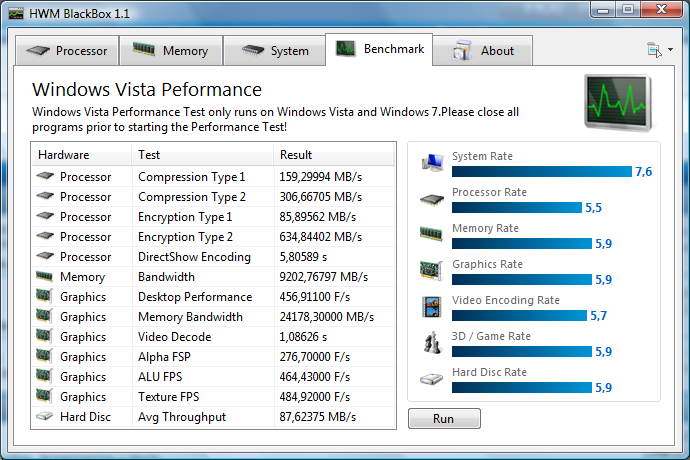
Task: Click the heartbeat monitor icon
Action: (618, 103)
